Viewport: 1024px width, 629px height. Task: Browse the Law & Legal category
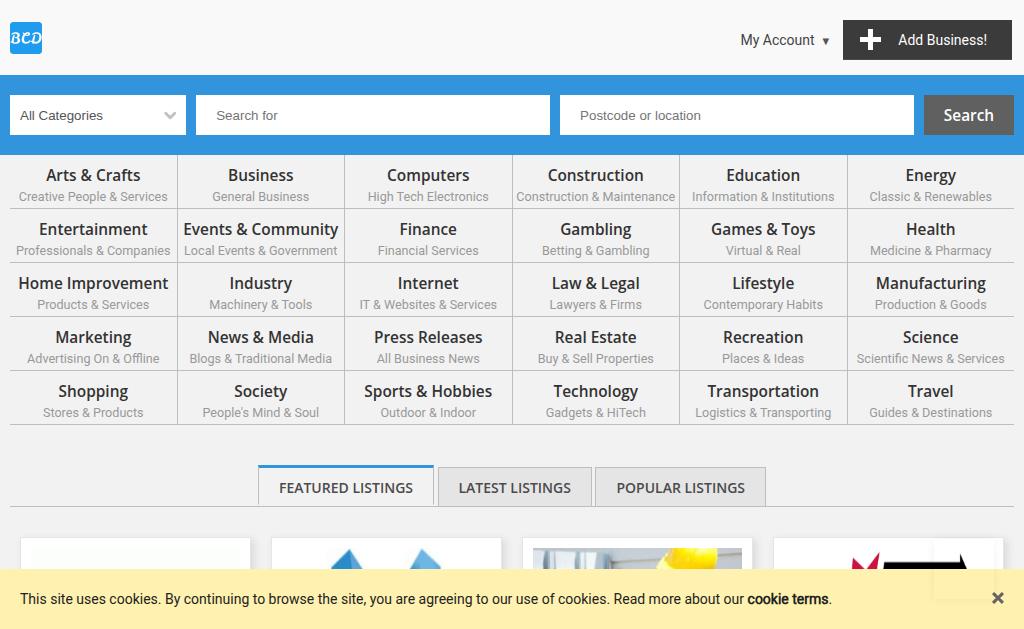596,283
